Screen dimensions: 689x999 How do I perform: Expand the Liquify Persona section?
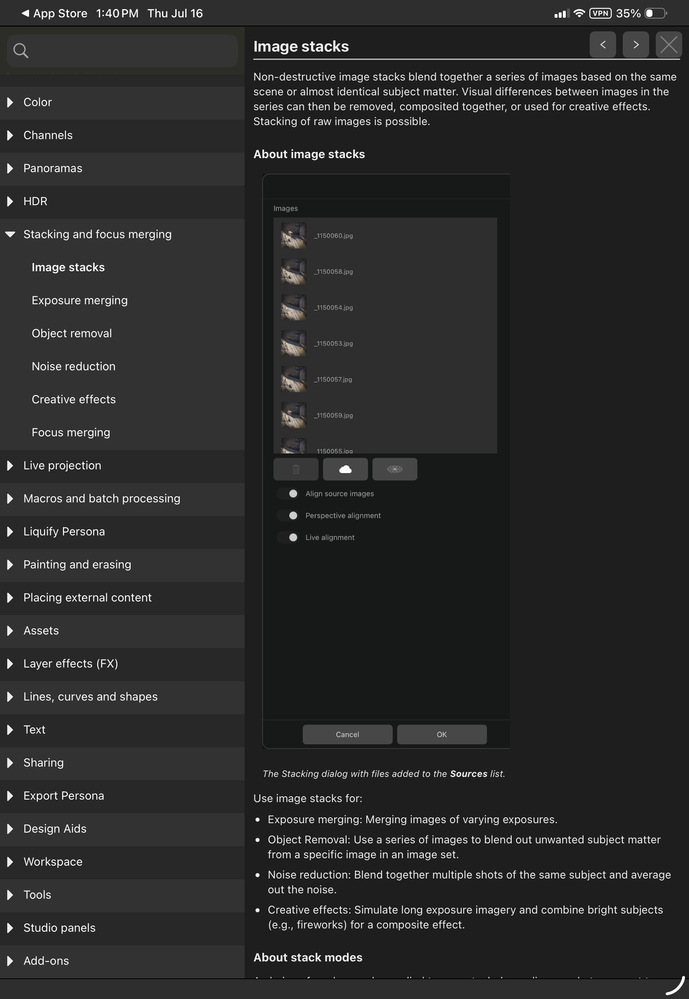click(122, 531)
